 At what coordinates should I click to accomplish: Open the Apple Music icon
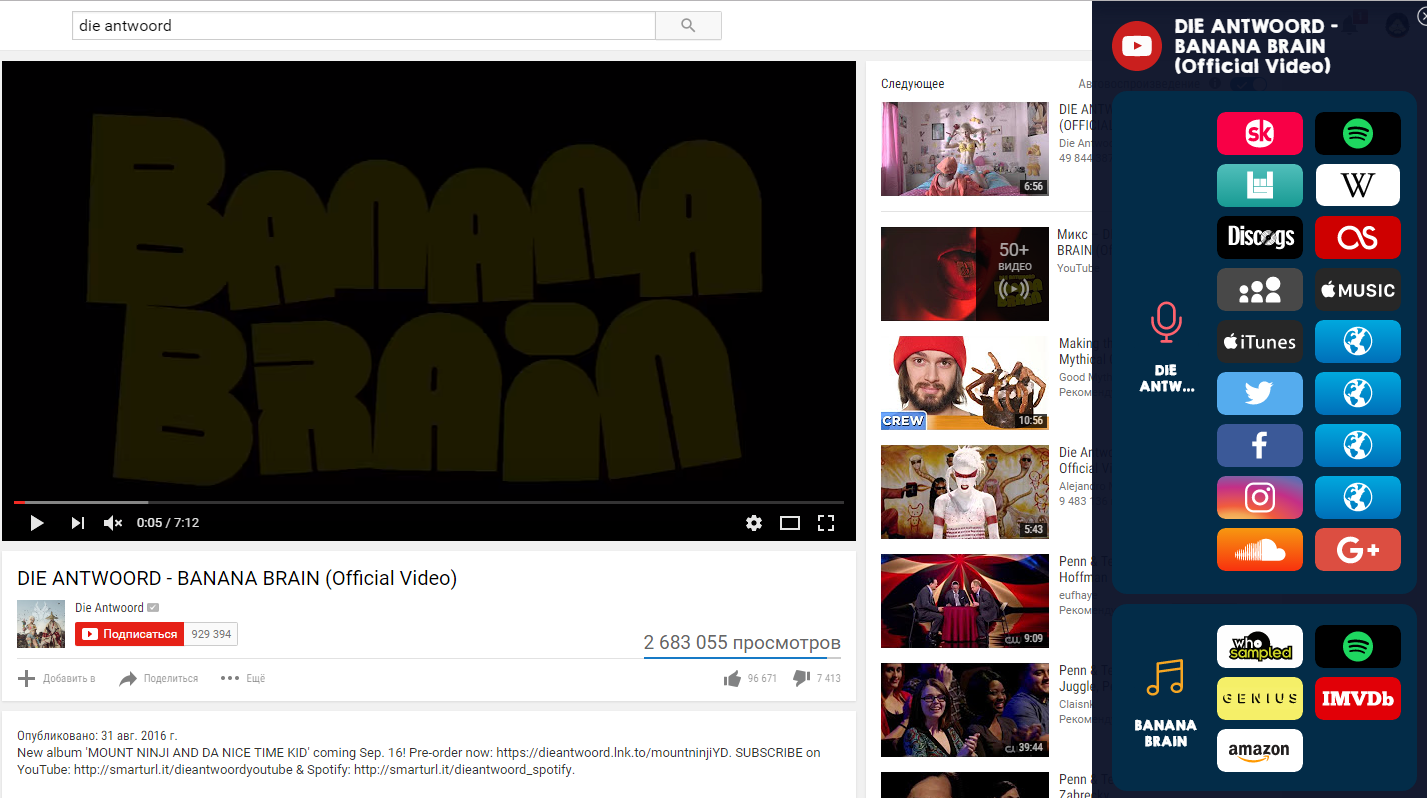click(1358, 289)
